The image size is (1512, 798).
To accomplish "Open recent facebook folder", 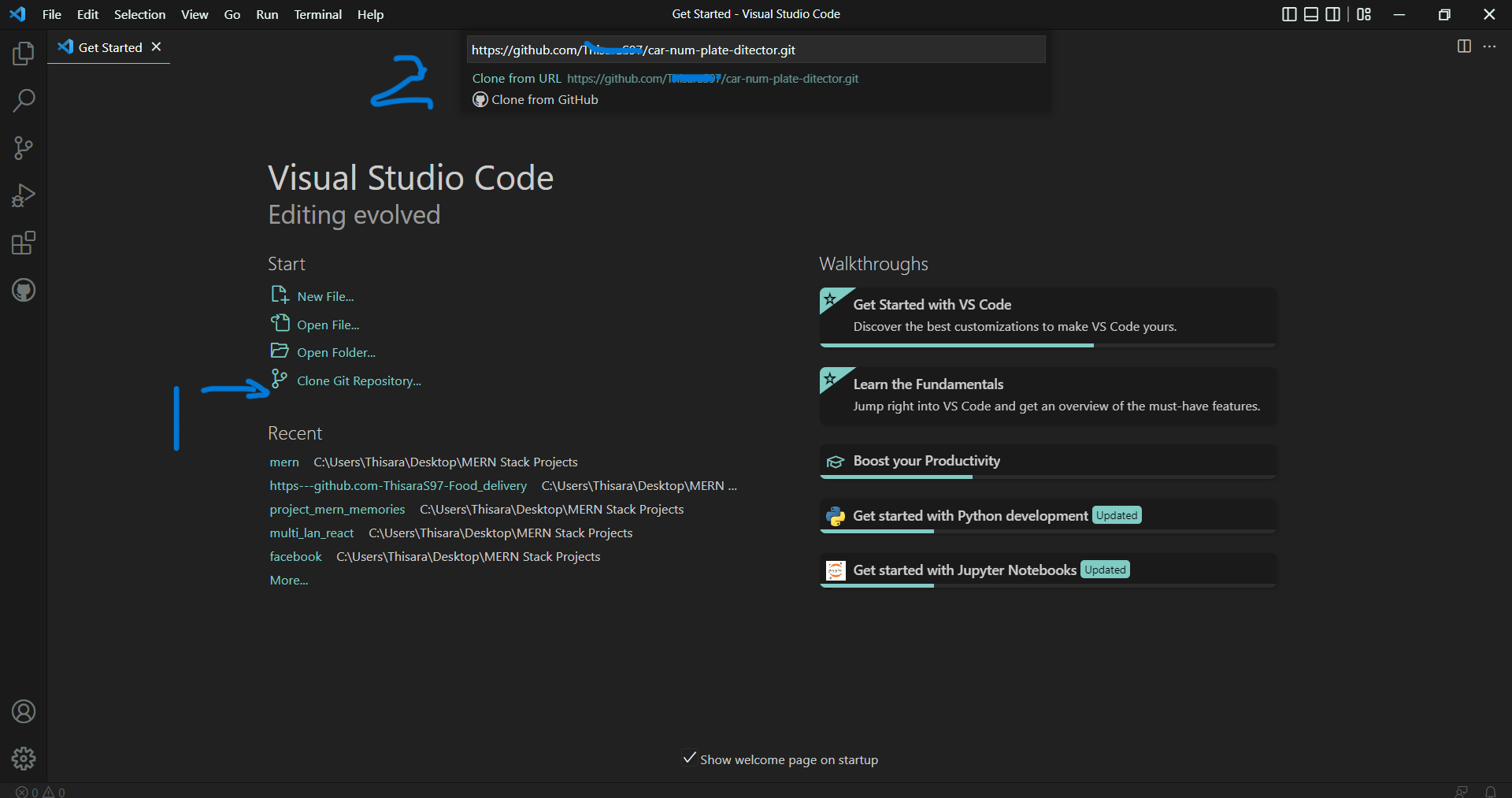I will point(296,557).
